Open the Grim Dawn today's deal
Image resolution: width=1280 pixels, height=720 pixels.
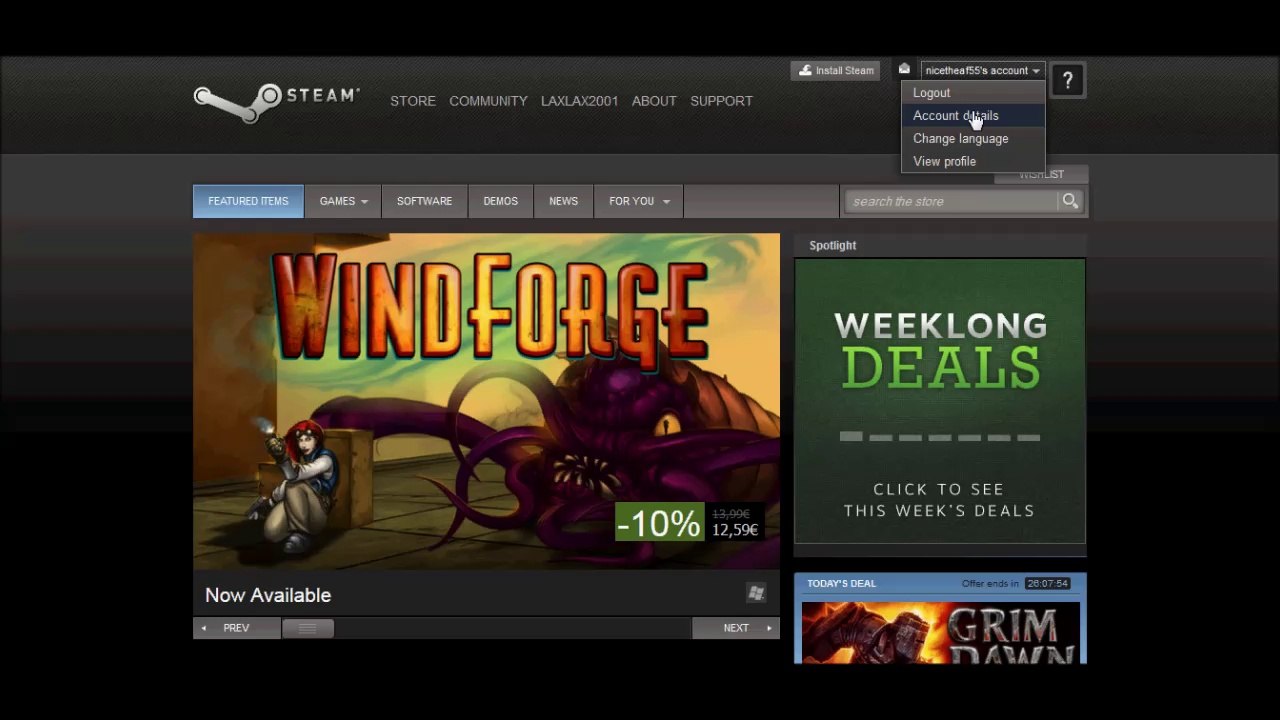(x=940, y=632)
